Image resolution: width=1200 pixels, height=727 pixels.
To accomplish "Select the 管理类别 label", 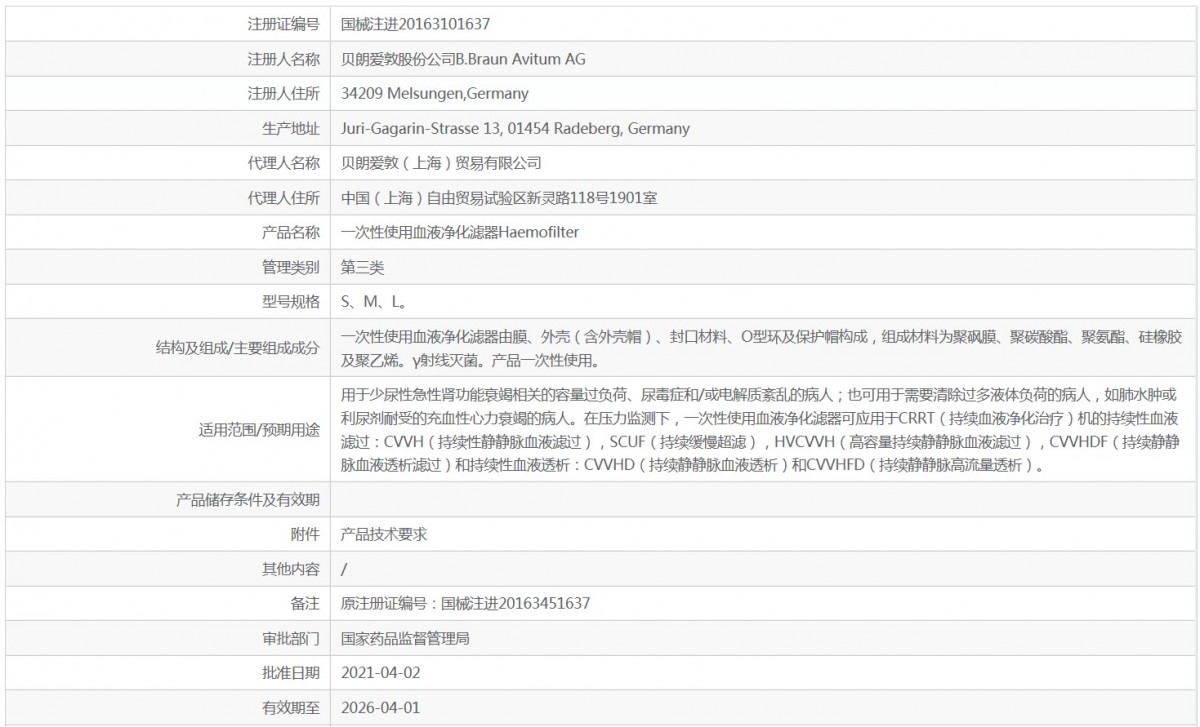I will [x=290, y=268].
